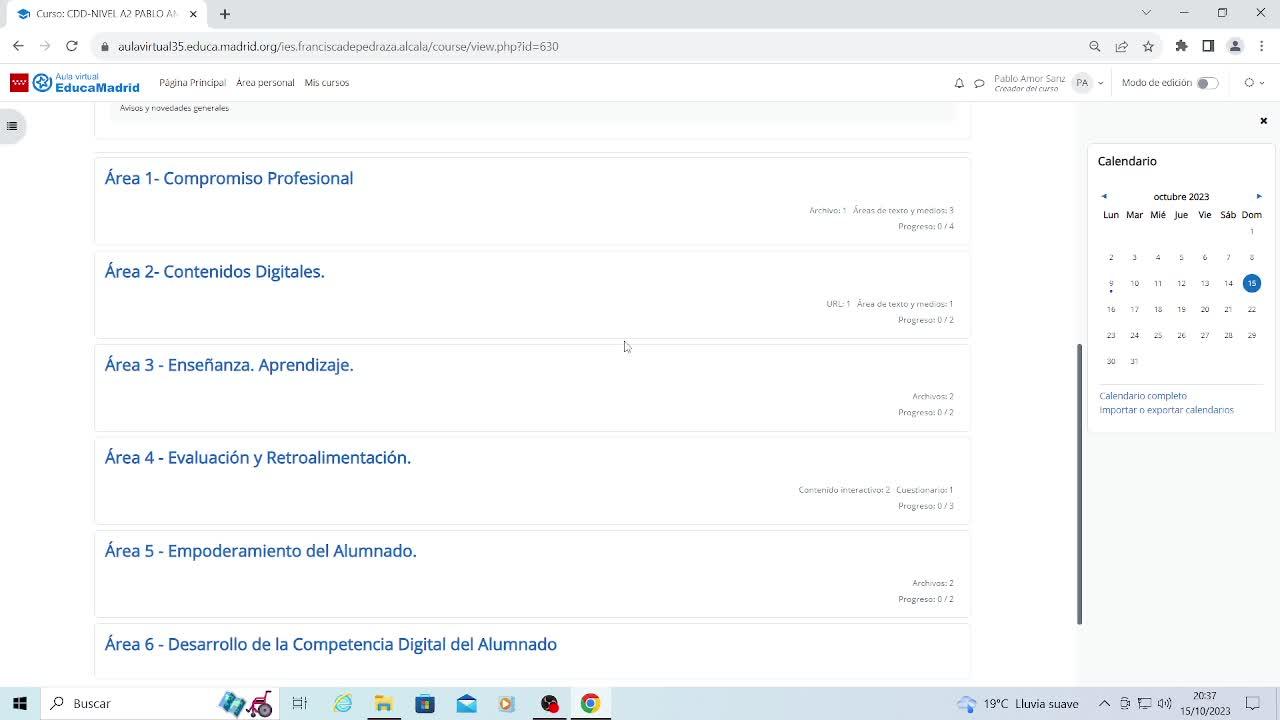Open Área 5 - Empoderamiento del Alumnado
Screen dimensions: 1280x720
pos(261,551)
